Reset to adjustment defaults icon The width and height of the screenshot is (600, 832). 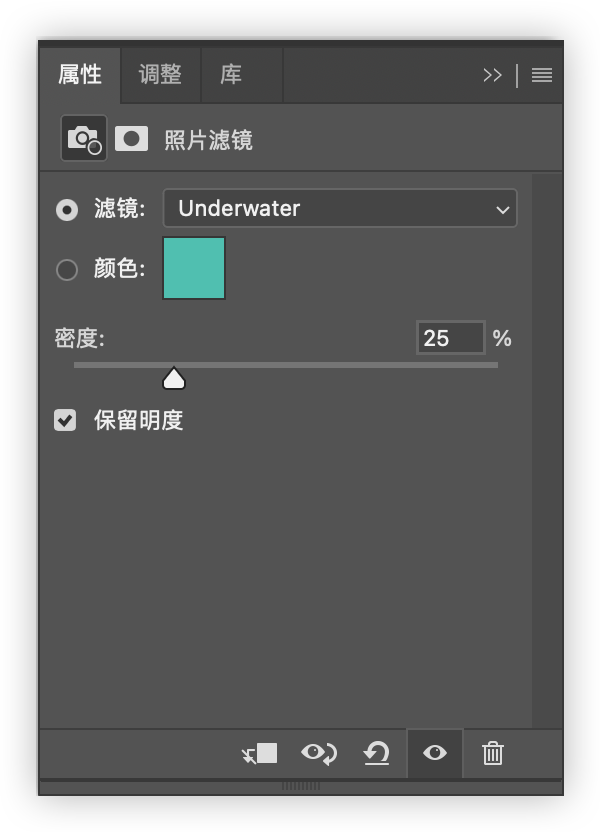[377, 753]
